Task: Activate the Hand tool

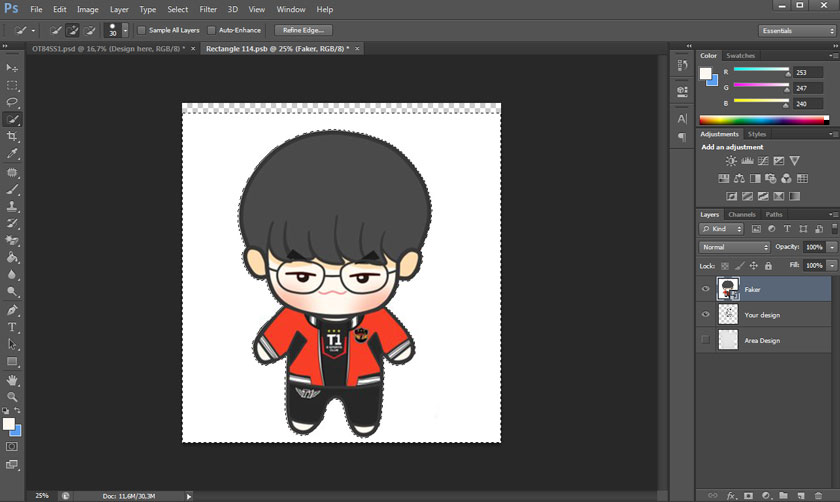Action: pyautogui.click(x=13, y=380)
